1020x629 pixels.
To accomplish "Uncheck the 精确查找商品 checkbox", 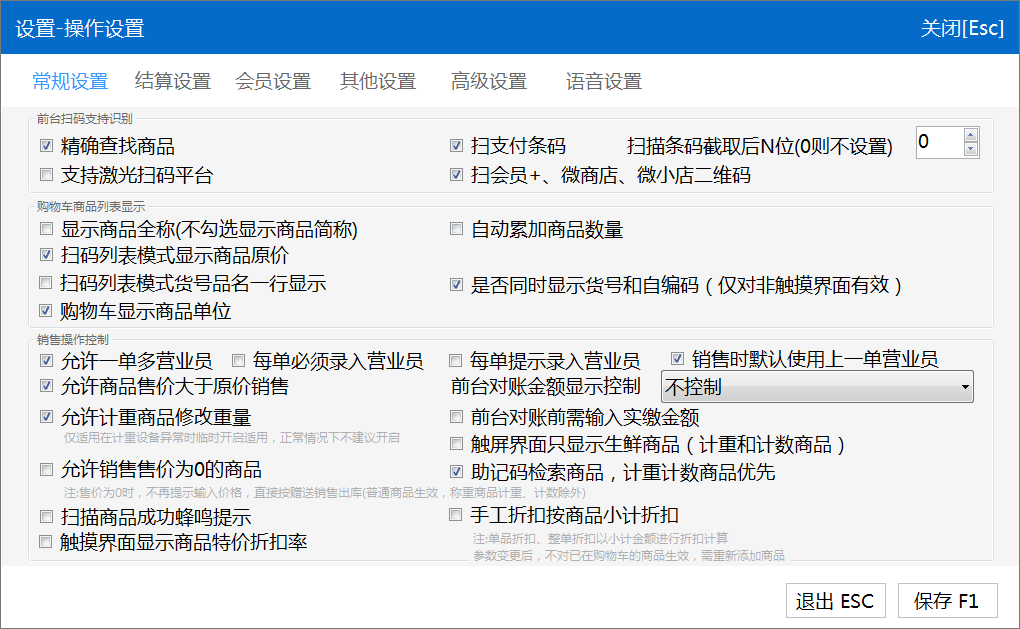I will (x=46, y=146).
